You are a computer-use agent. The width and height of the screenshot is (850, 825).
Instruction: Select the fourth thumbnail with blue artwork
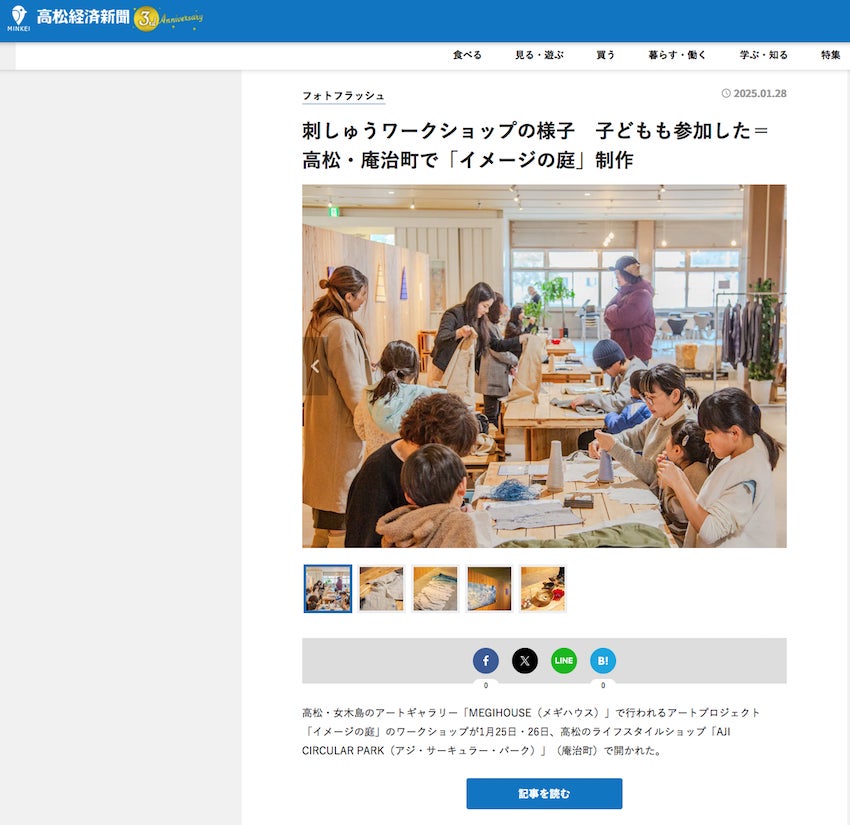pos(489,589)
